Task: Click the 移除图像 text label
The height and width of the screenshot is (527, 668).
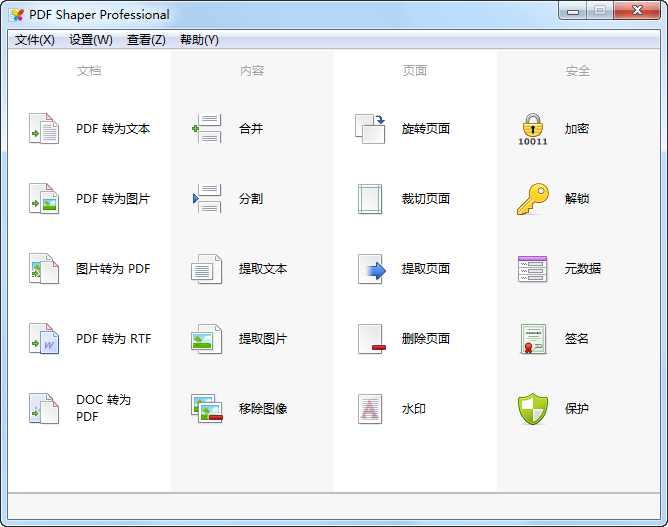Action: coord(263,409)
